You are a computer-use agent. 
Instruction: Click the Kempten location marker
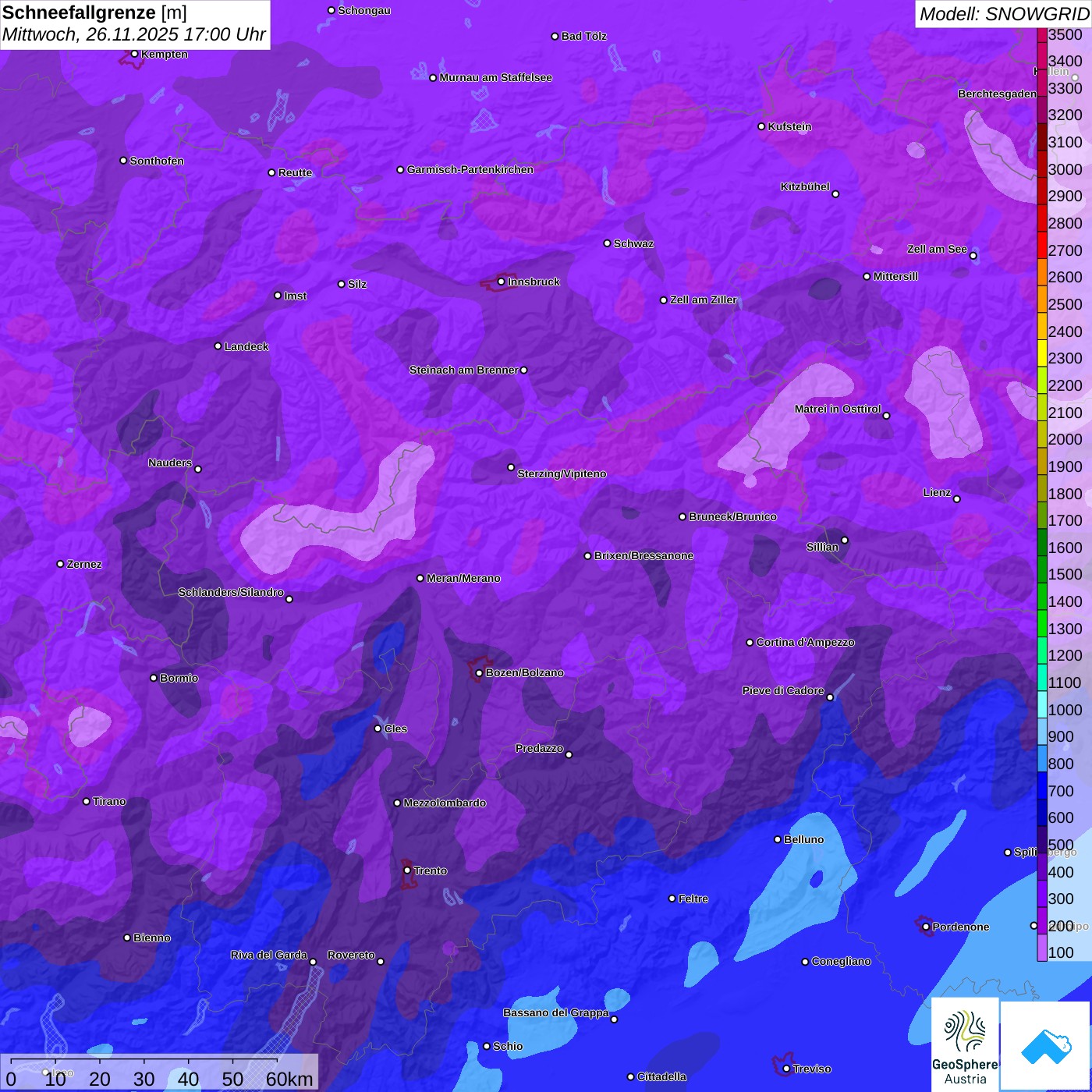coord(134,54)
